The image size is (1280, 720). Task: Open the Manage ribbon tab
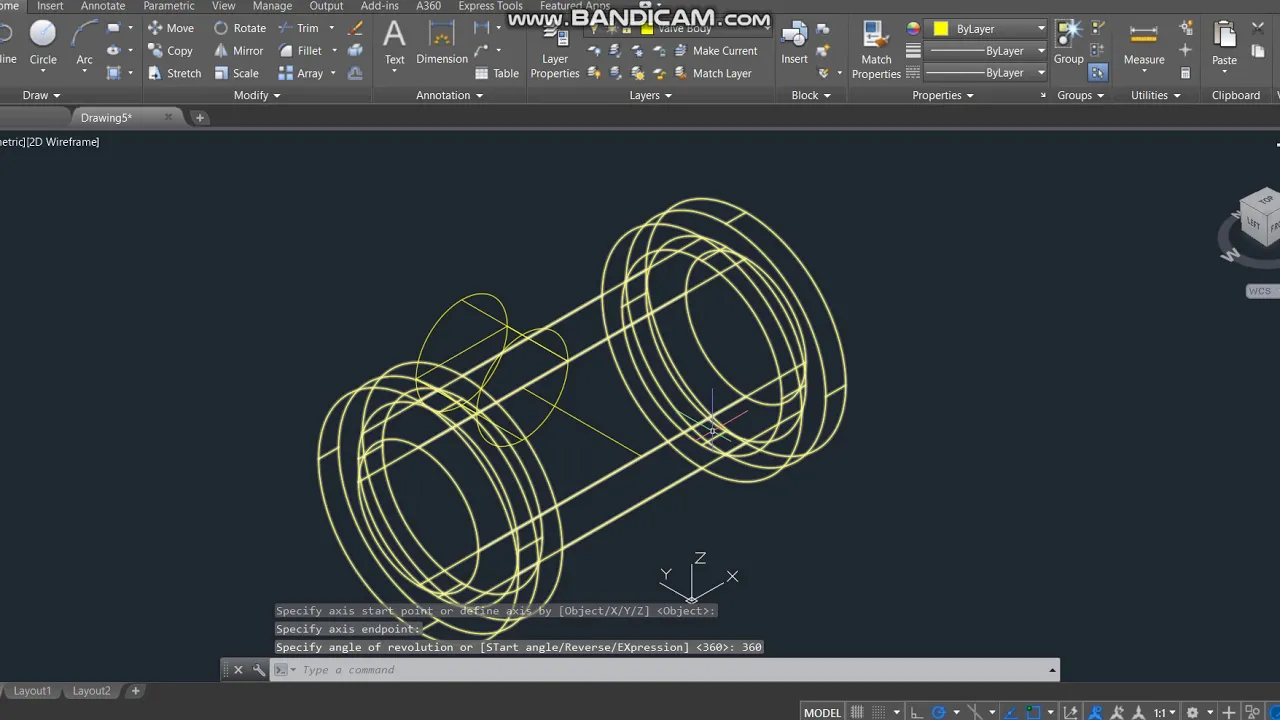pyautogui.click(x=272, y=6)
